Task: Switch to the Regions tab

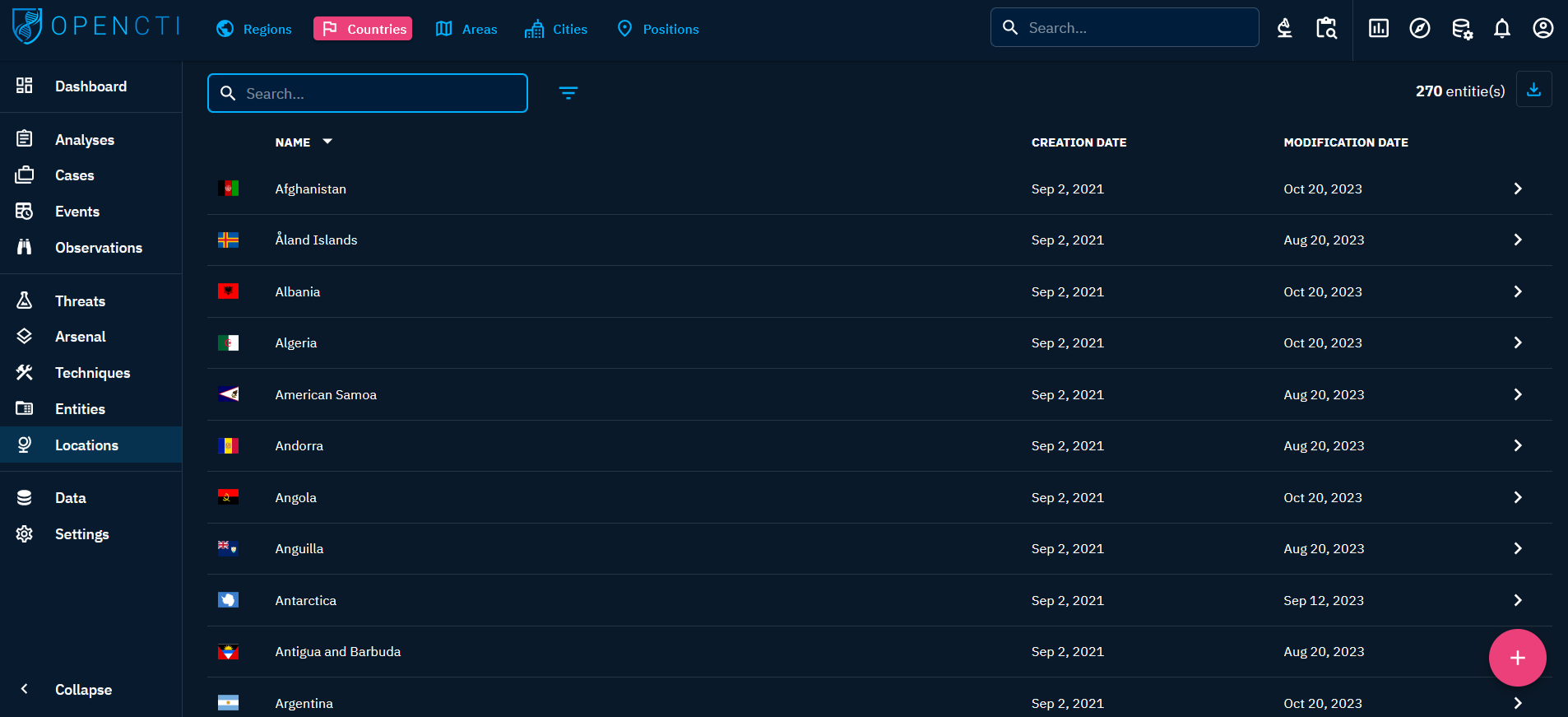Action: (254, 29)
